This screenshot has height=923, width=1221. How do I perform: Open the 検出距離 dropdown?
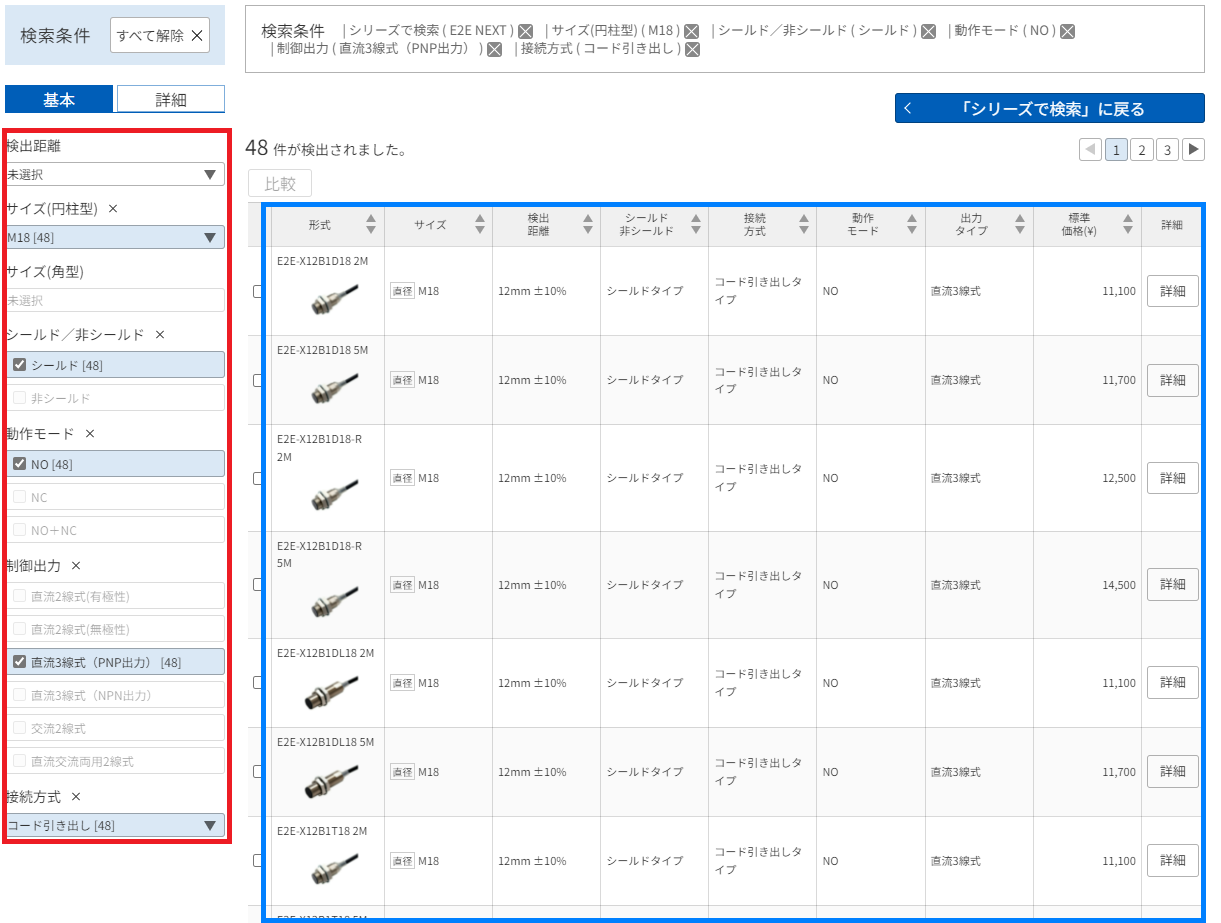click(x=115, y=175)
